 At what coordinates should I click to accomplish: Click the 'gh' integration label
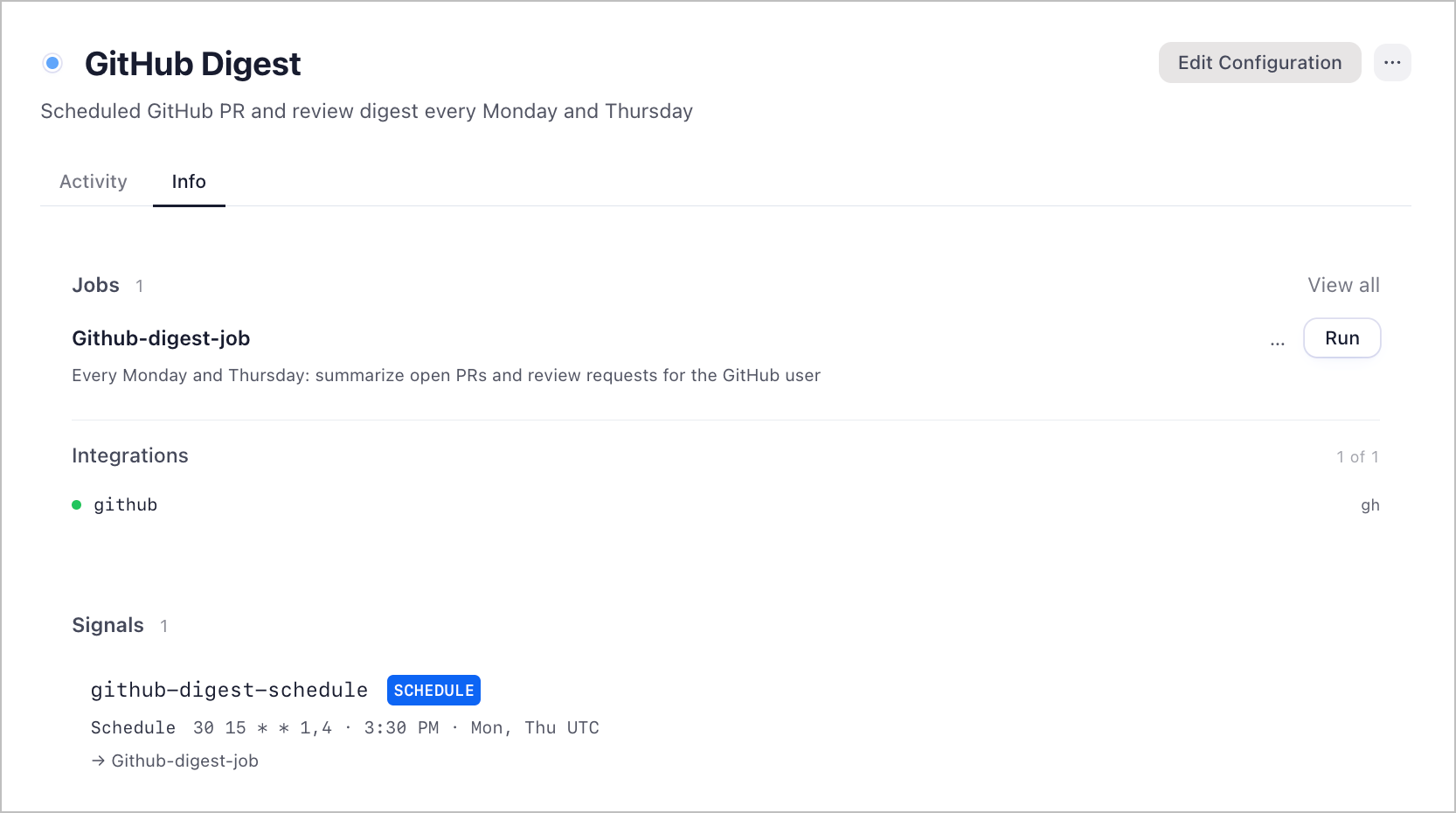1369,505
